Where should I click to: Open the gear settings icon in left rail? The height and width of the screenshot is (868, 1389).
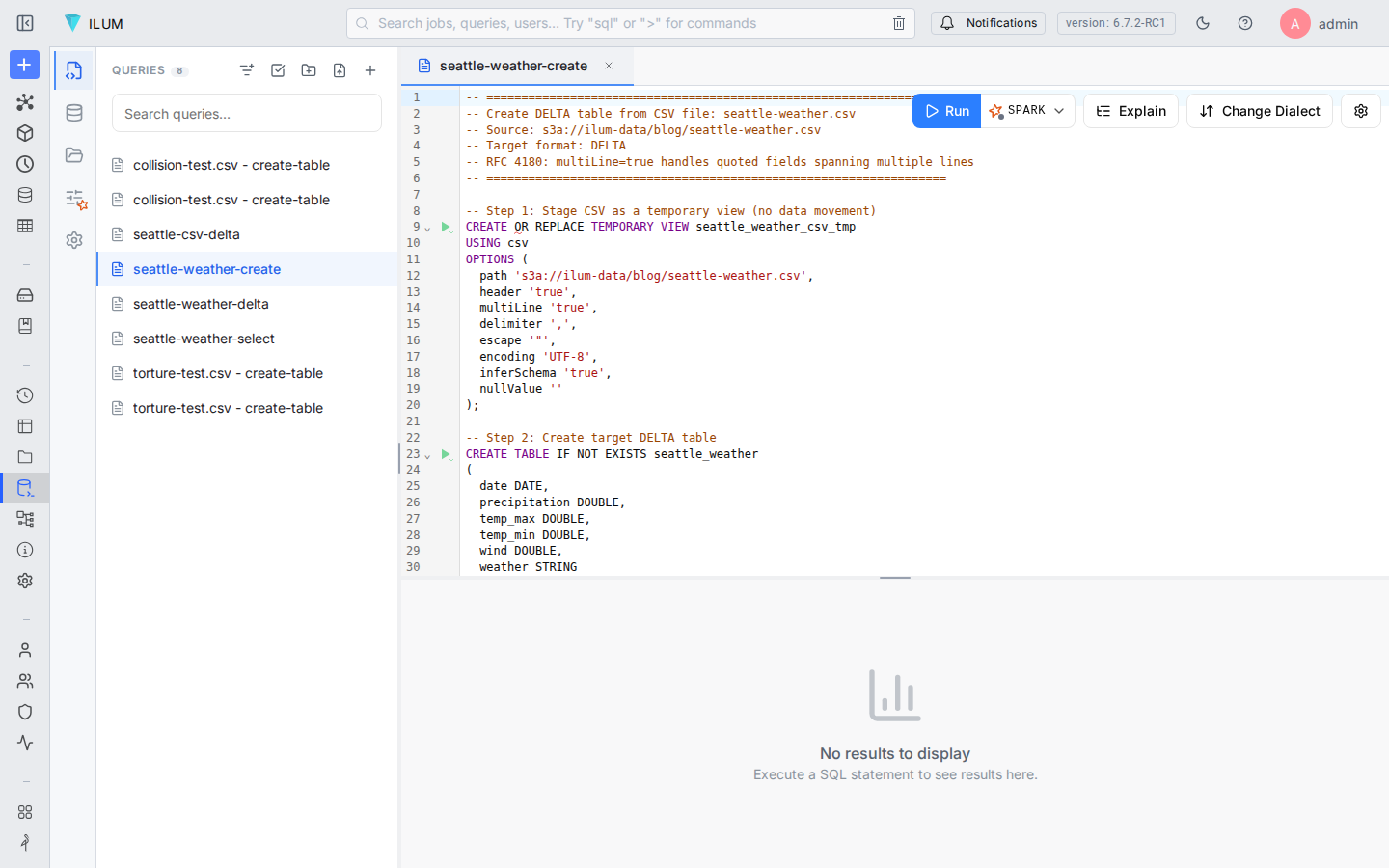pos(25,581)
